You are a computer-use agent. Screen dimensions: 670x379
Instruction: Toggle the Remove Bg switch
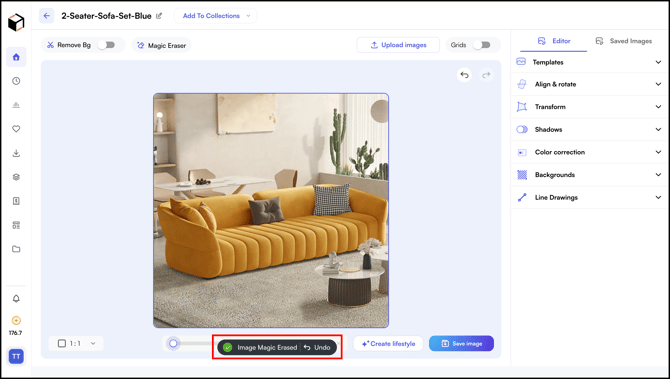[106, 45]
